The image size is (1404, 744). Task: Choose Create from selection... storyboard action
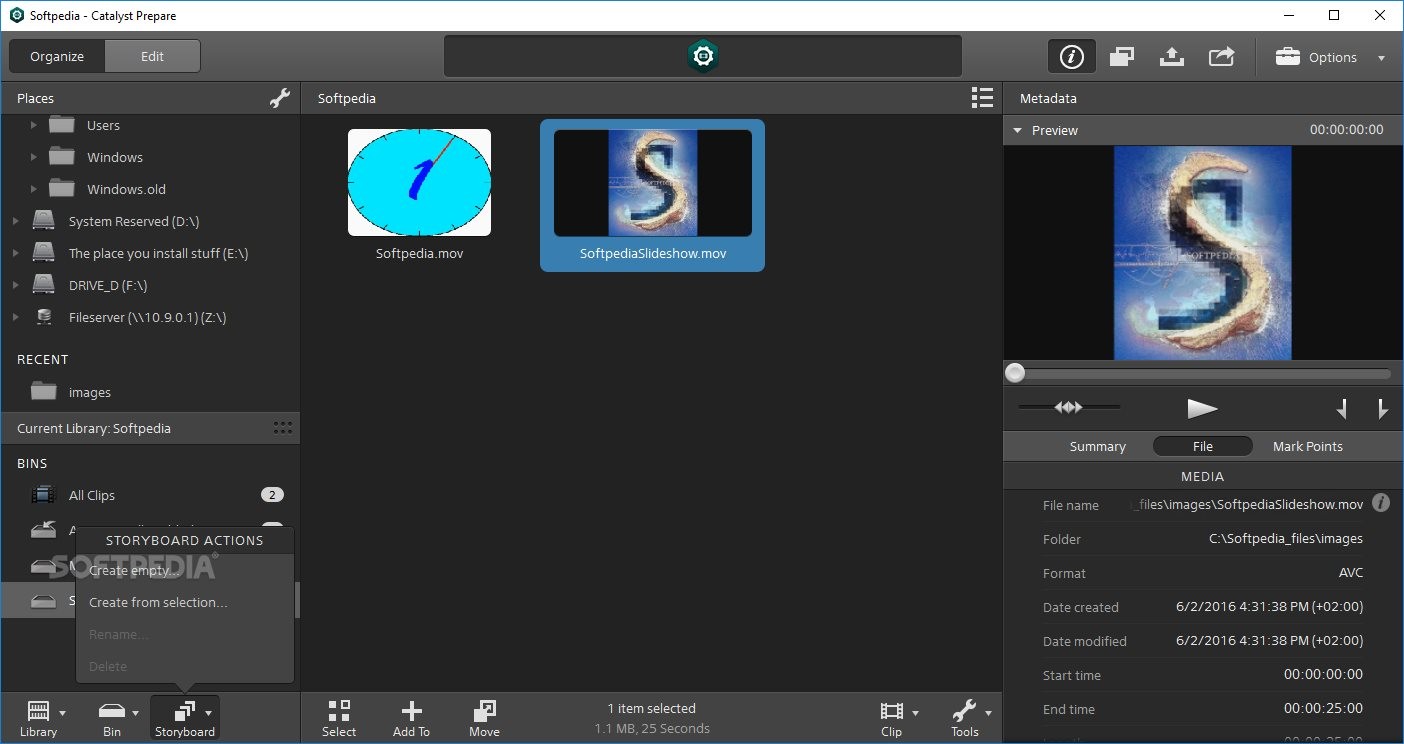(x=158, y=602)
